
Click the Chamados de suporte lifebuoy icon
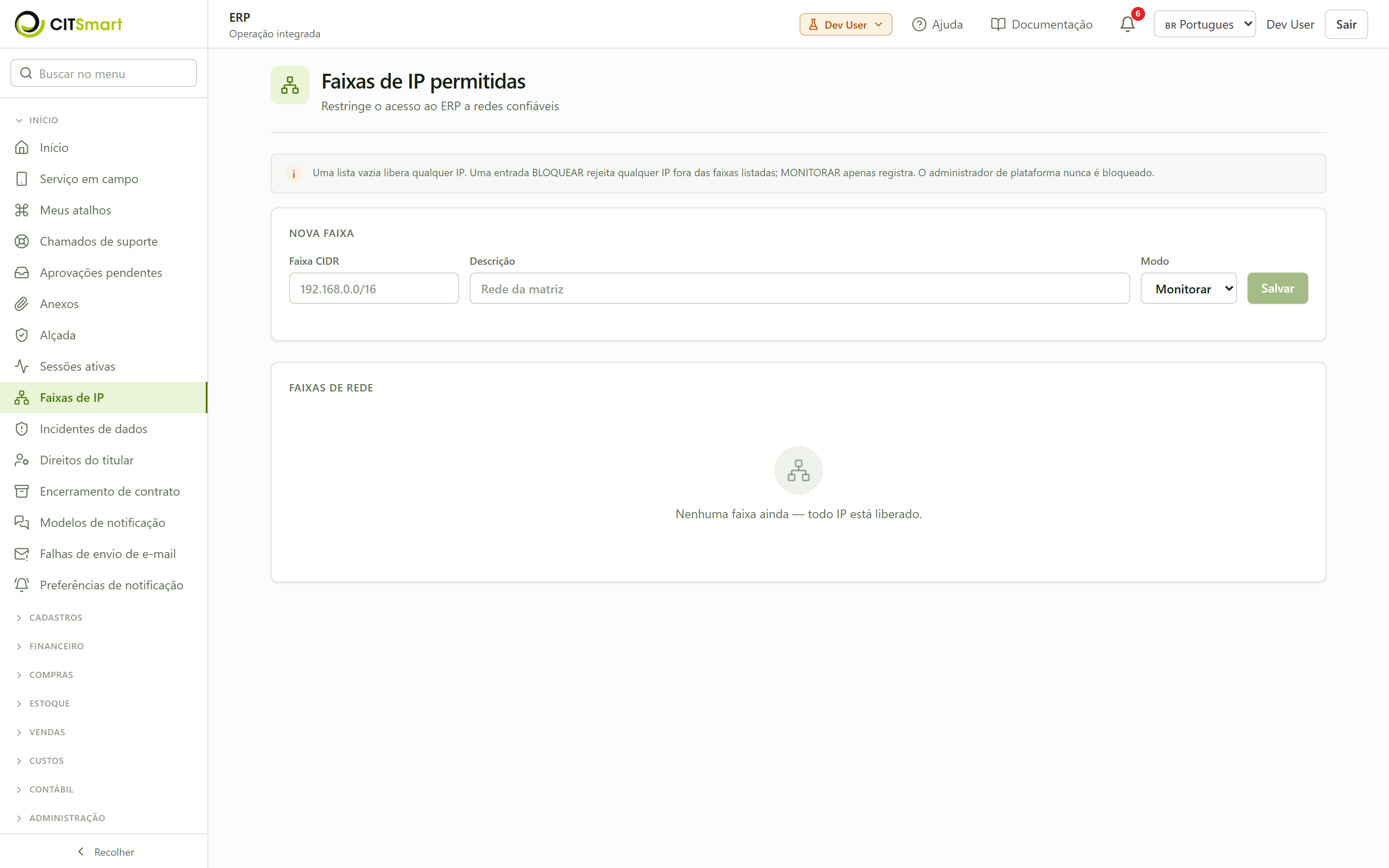[x=22, y=241]
